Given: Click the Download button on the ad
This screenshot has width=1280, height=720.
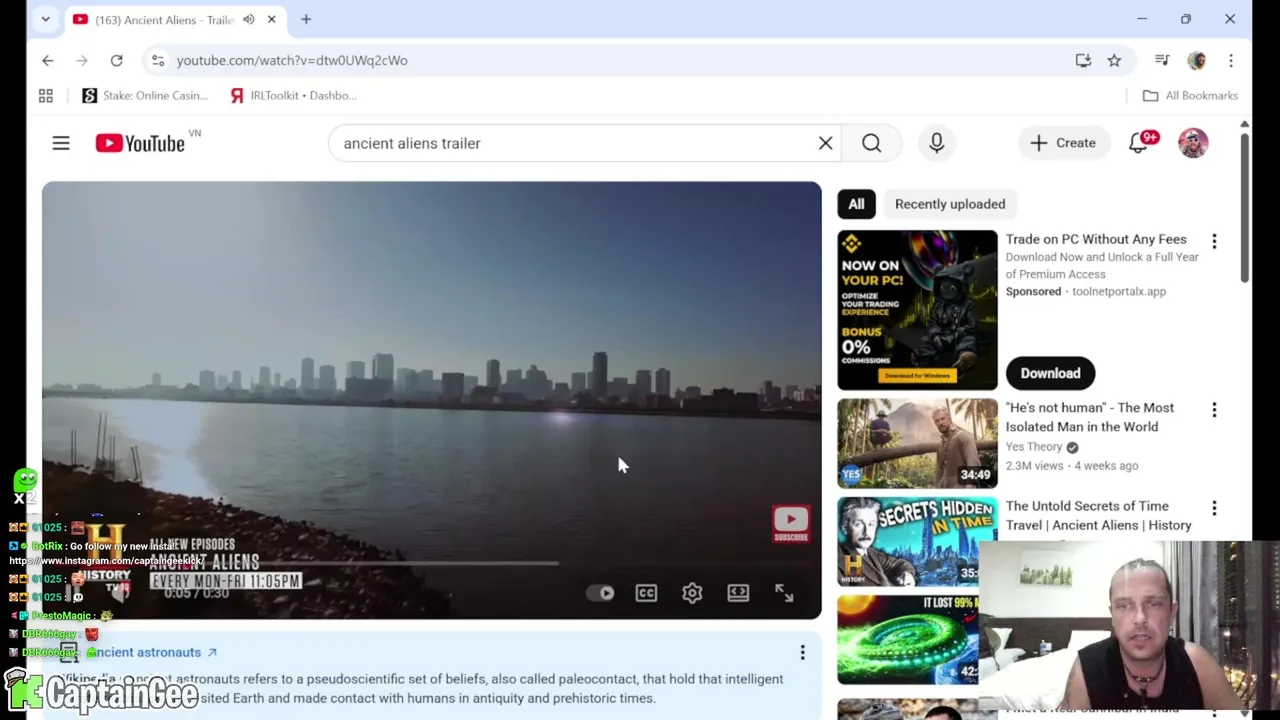Looking at the screenshot, I should (1050, 373).
